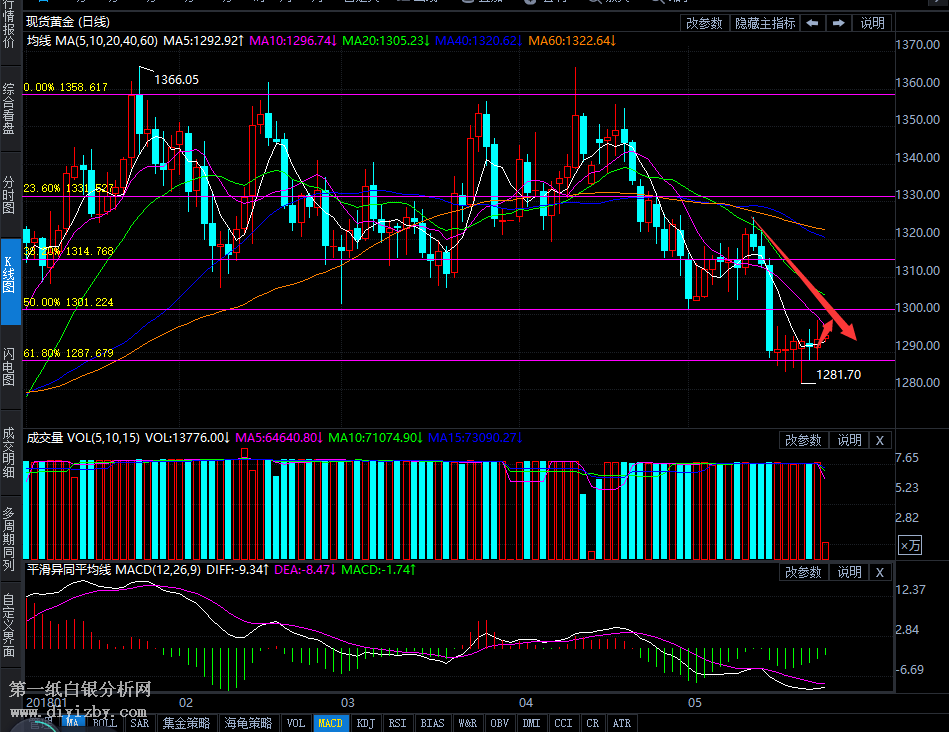Image resolution: width=949 pixels, height=732 pixels.
Task: Toggle 隐藏主指标 to hide main indicator
Action: pyautogui.click(x=765, y=23)
